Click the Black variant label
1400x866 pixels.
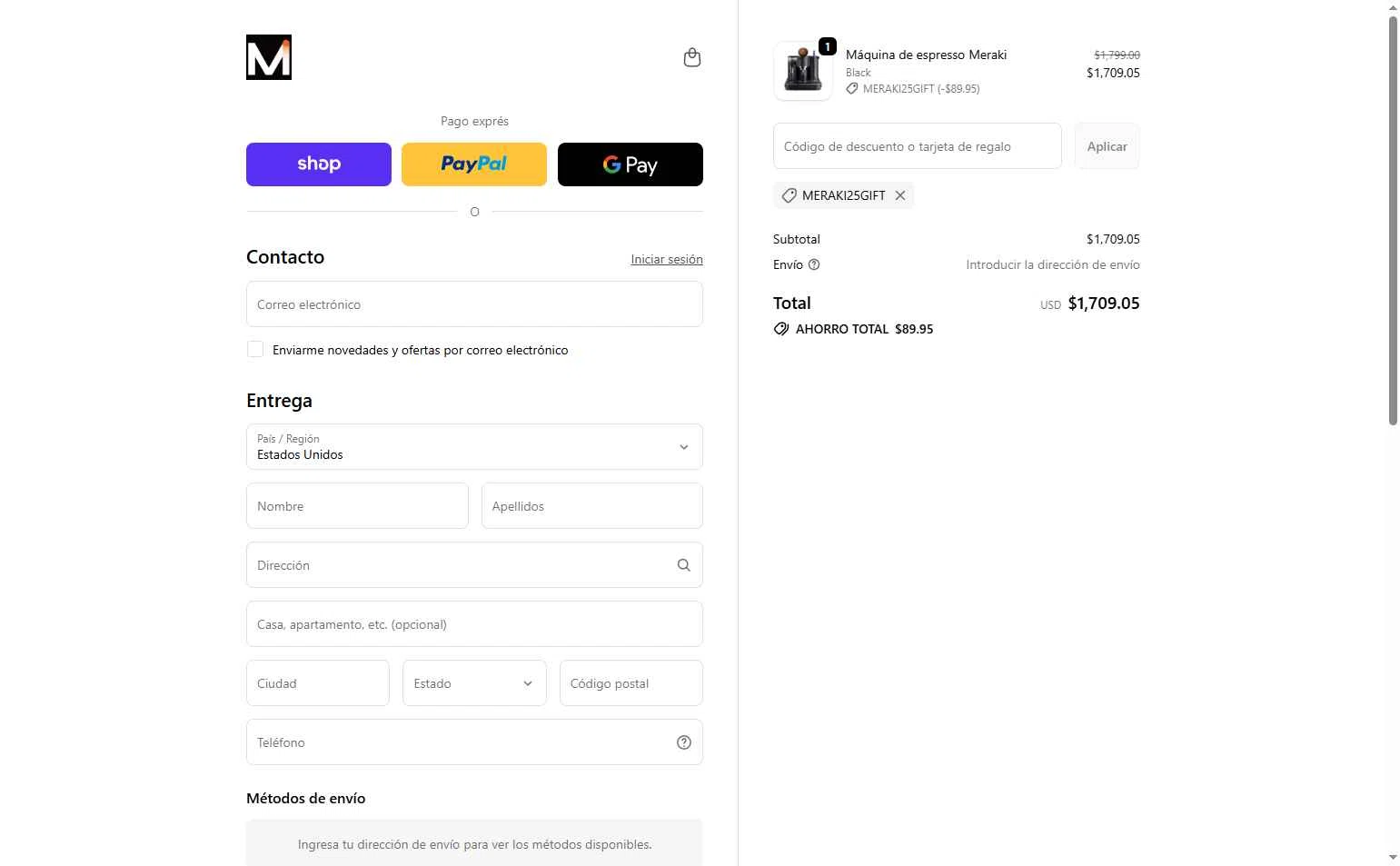[x=859, y=73]
